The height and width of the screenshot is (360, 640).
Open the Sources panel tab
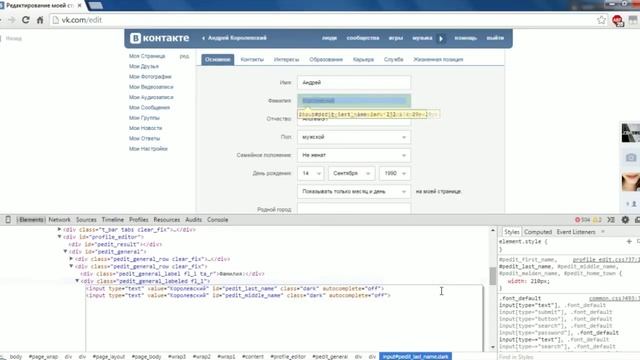pyautogui.click(x=86, y=220)
